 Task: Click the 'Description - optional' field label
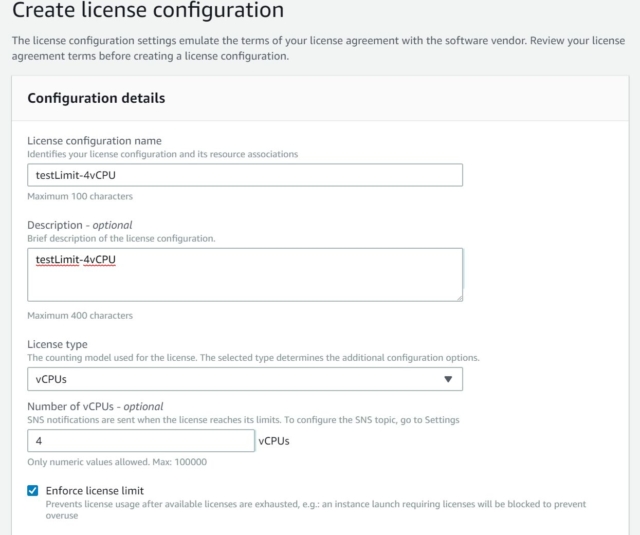point(80,225)
